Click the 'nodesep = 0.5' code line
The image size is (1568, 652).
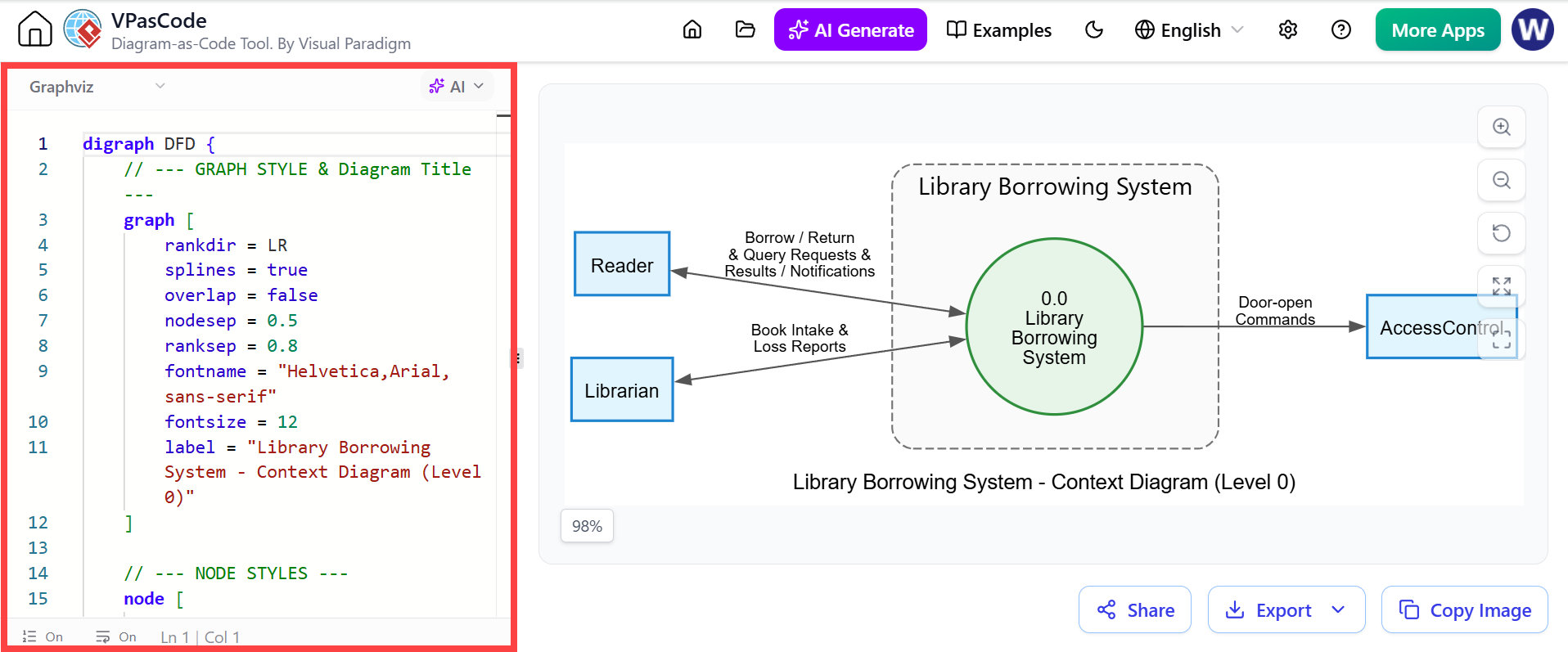(x=231, y=321)
